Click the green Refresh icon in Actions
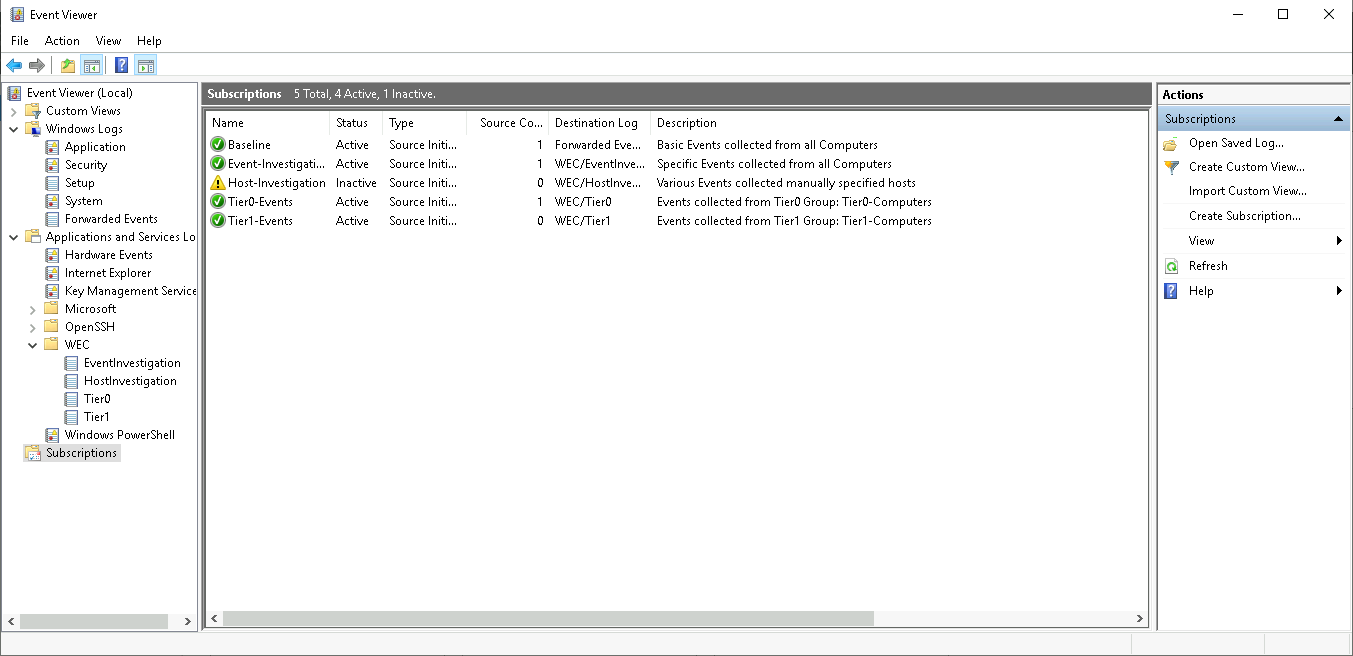Image resolution: width=1353 pixels, height=656 pixels. tap(1171, 266)
